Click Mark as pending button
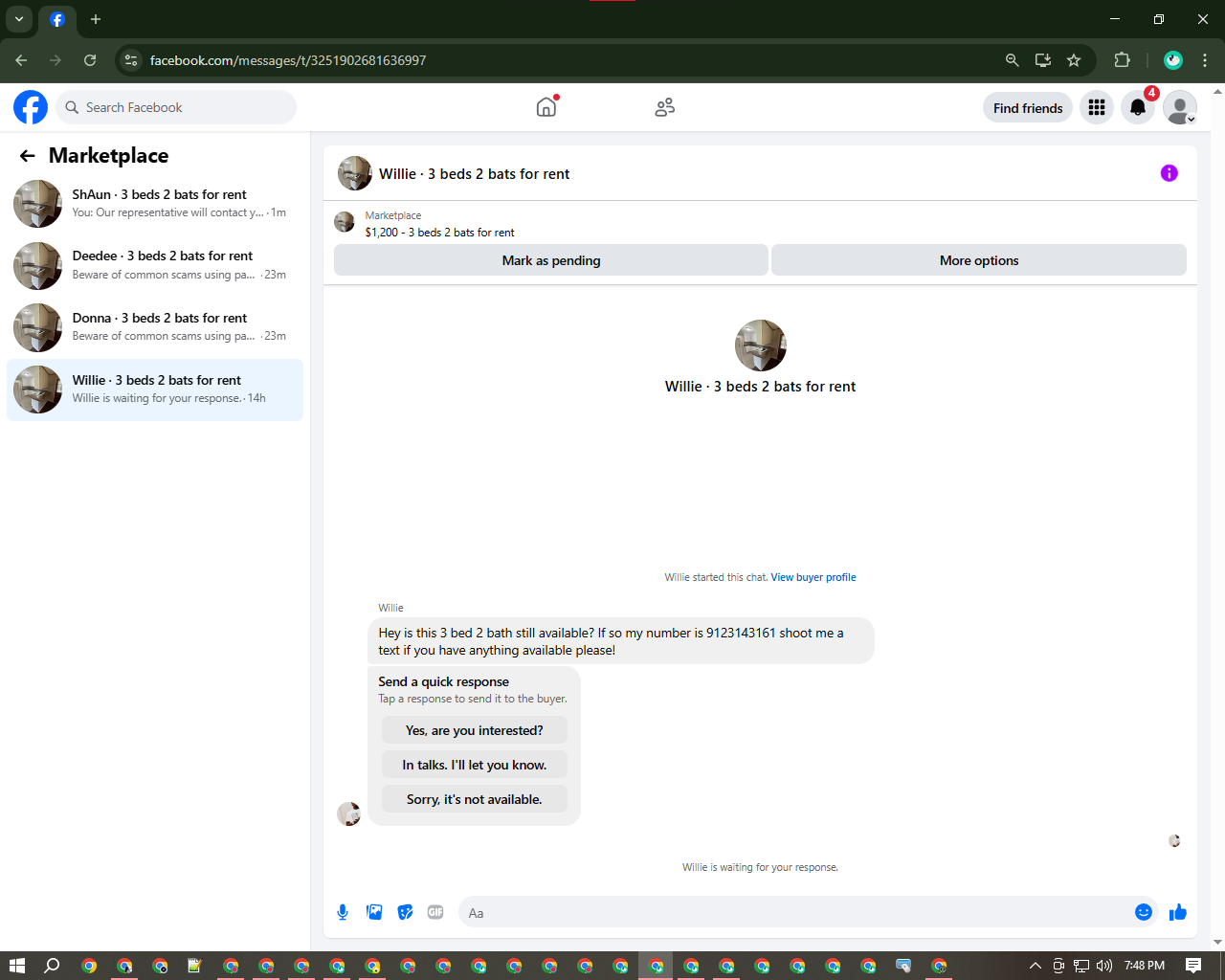 [551, 260]
